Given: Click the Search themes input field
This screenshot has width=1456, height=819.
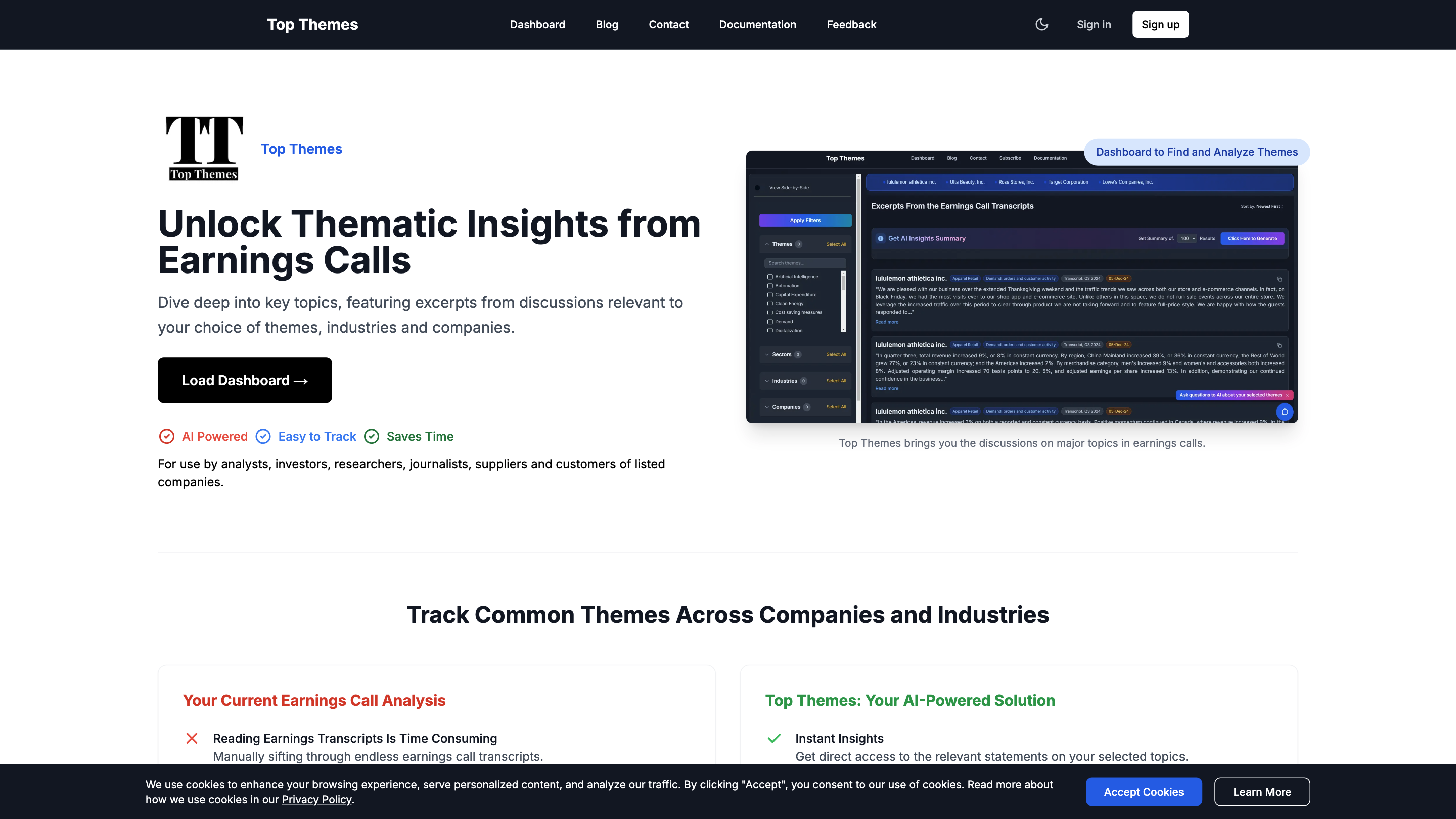Looking at the screenshot, I should 805,263.
